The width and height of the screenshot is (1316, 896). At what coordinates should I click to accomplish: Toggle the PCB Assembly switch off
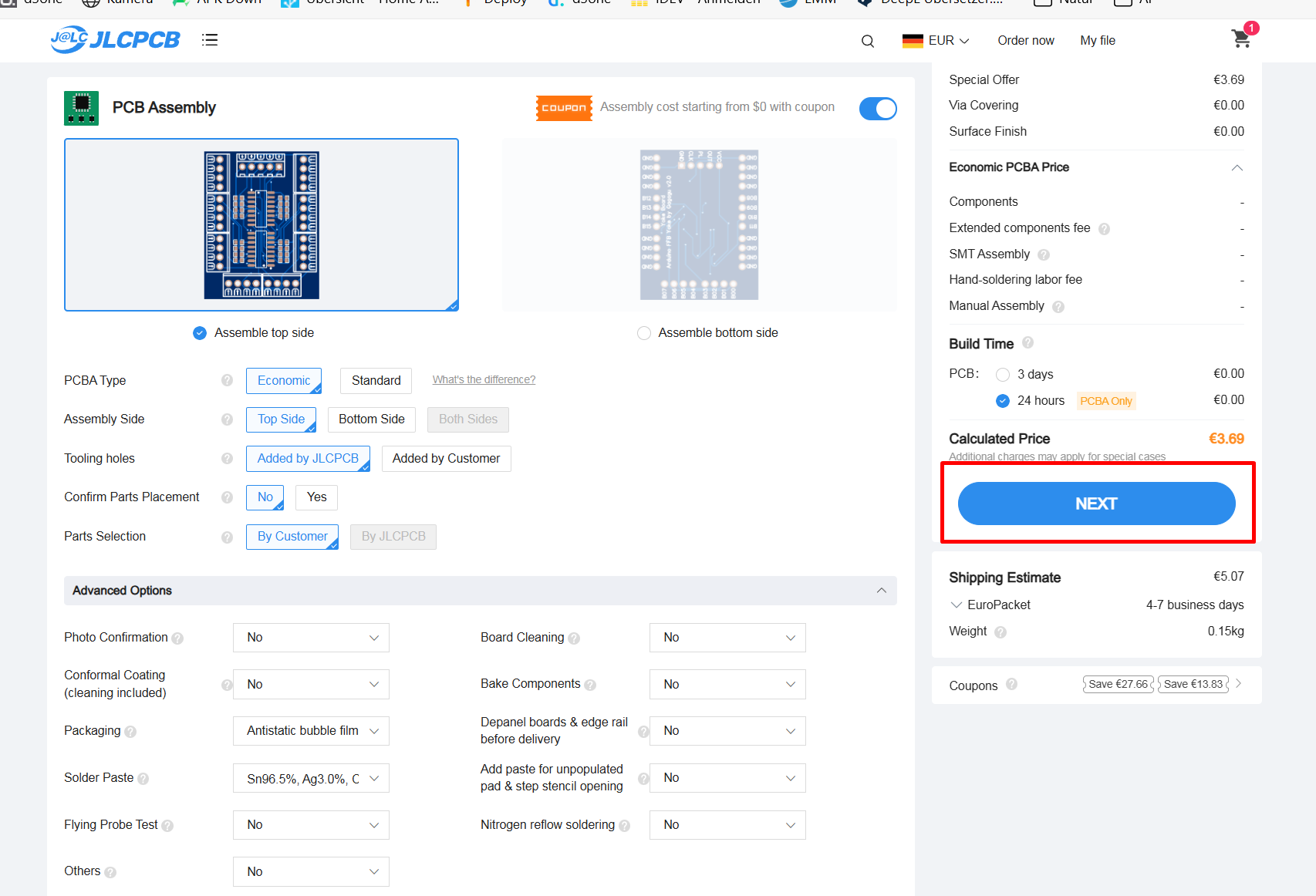pos(878,109)
